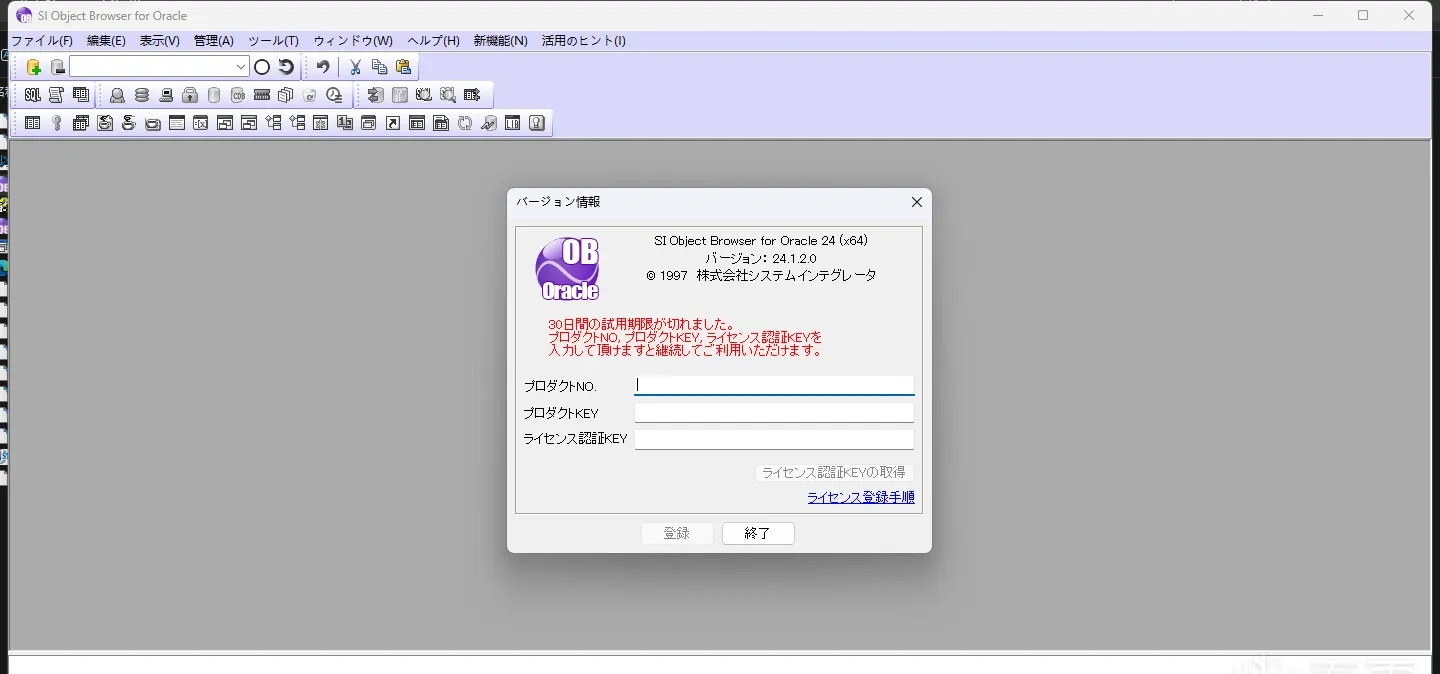
Task: Open the 管理(A) menu
Action: [x=213, y=41]
